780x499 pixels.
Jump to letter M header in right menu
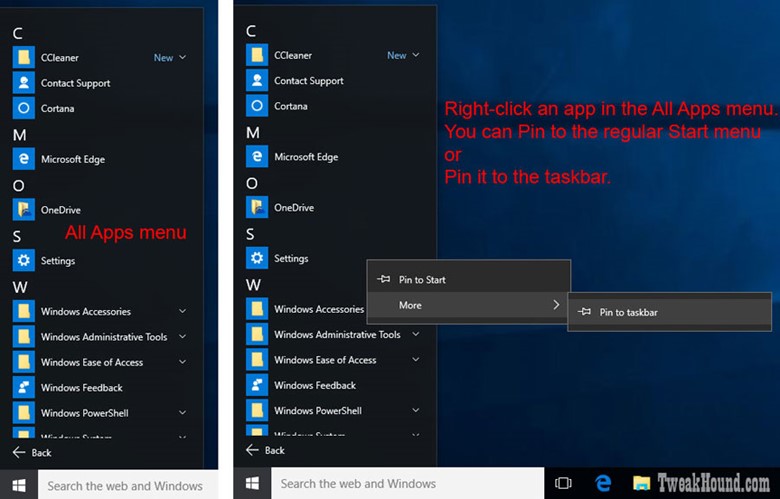[x=253, y=132]
